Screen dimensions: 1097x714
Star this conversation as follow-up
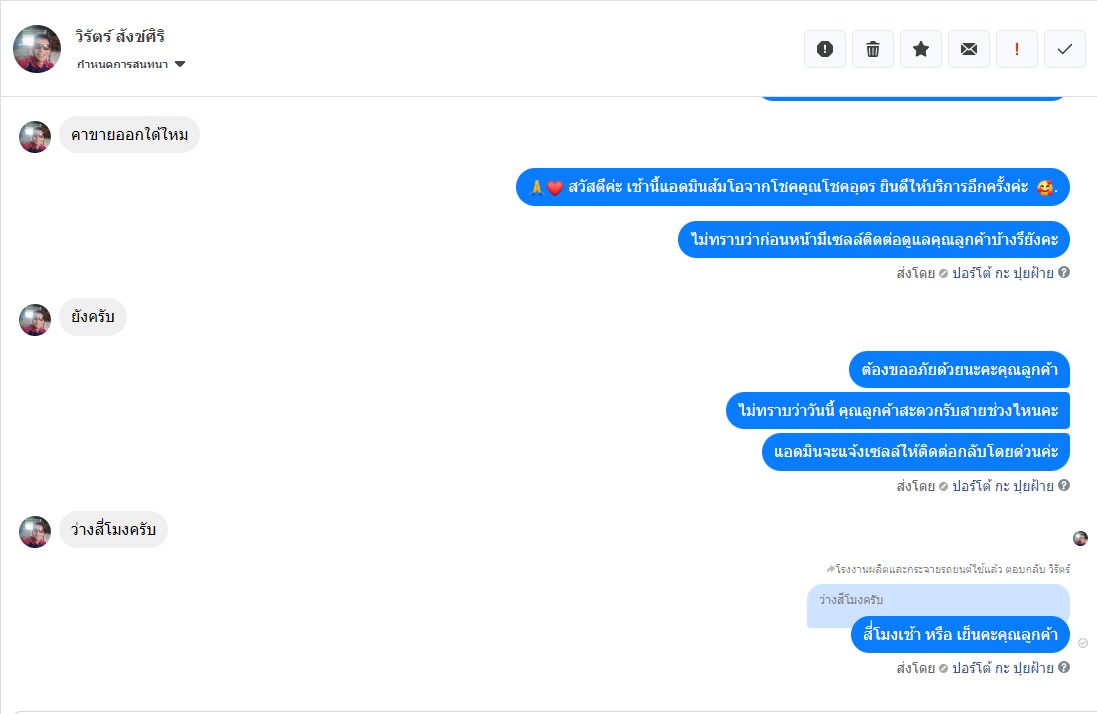point(921,49)
